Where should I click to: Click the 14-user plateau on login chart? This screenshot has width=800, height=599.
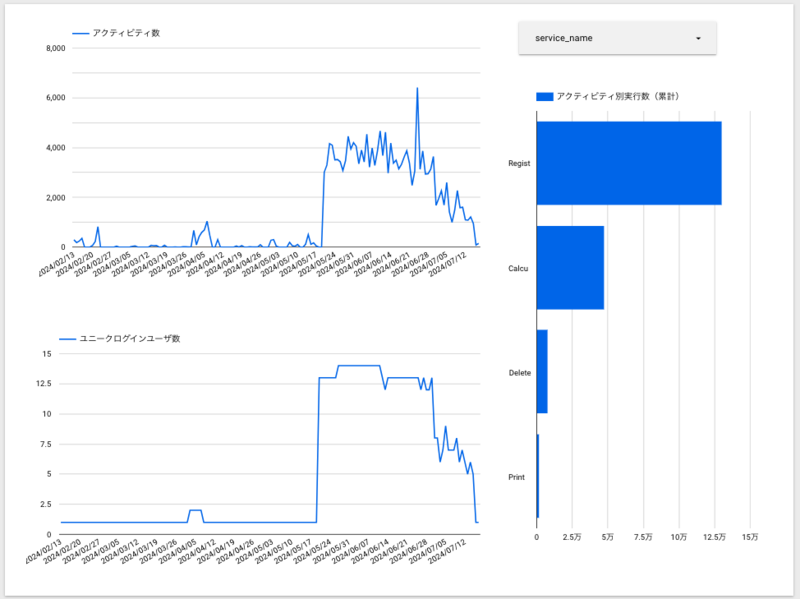click(x=359, y=365)
